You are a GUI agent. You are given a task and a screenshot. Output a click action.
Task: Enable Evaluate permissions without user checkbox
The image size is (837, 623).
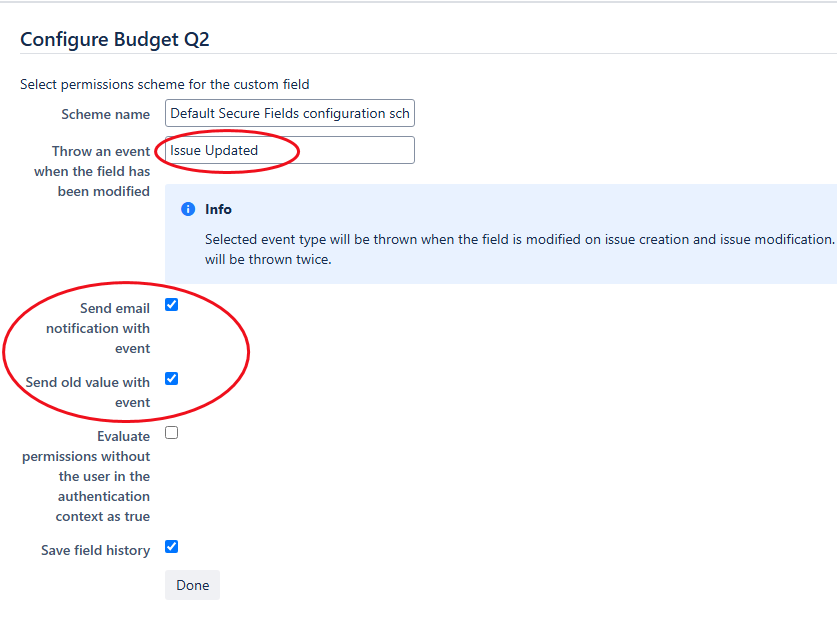(171, 433)
